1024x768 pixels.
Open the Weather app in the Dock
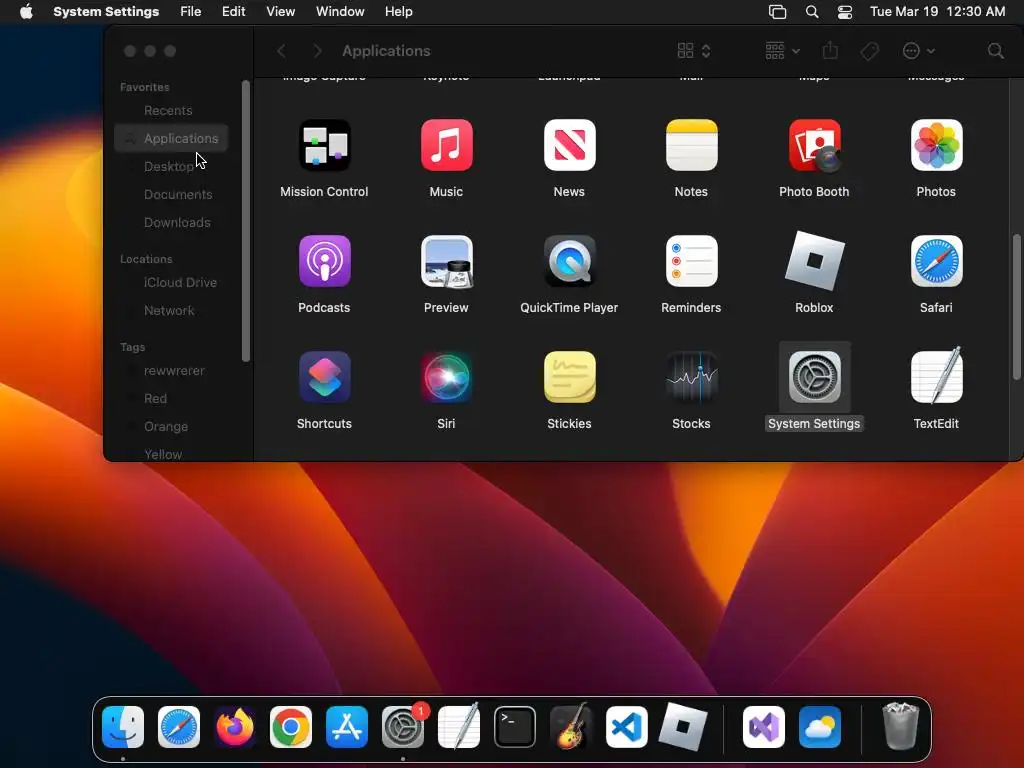(820, 727)
